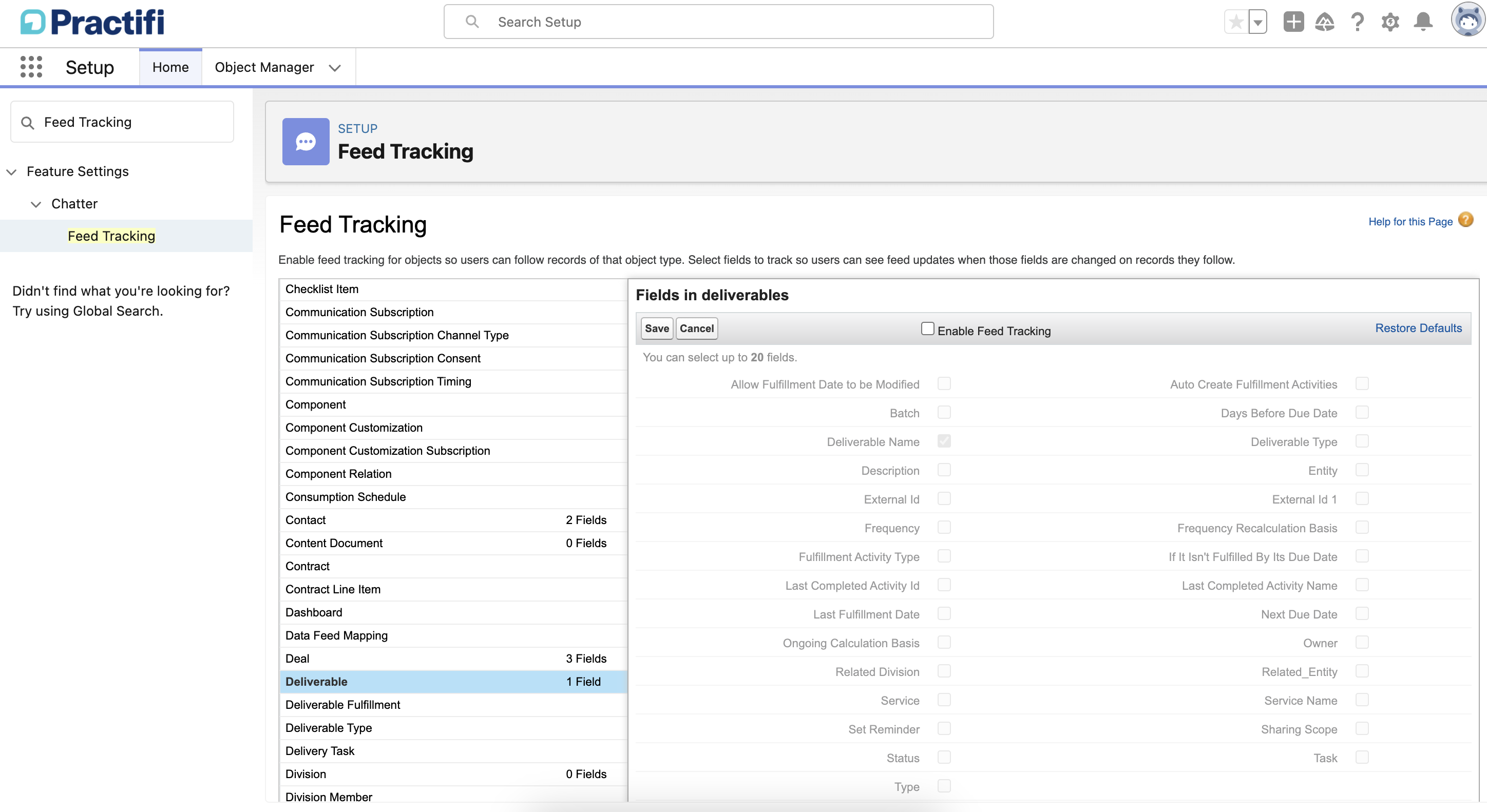Check Enable Feed Tracking checkbox
This screenshot has height=812, width=1487.
pos(928,329)
